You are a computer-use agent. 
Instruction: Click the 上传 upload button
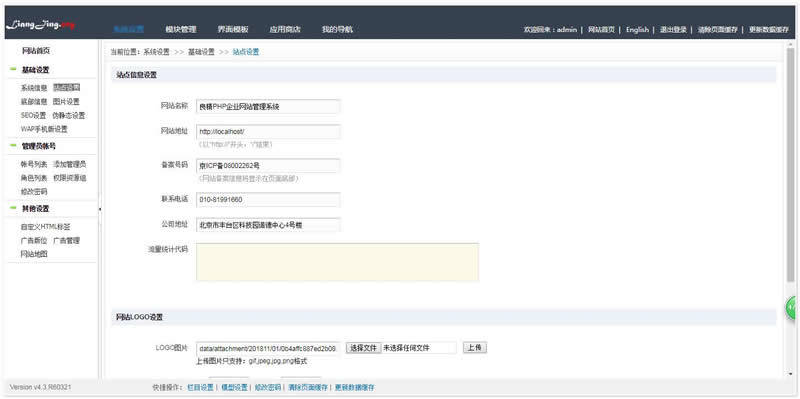point(475,347)
